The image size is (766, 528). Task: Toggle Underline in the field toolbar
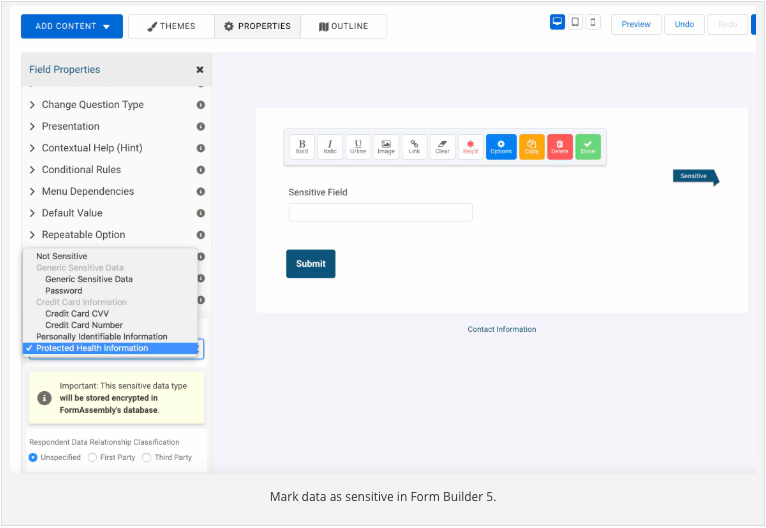tap(358, 147)
